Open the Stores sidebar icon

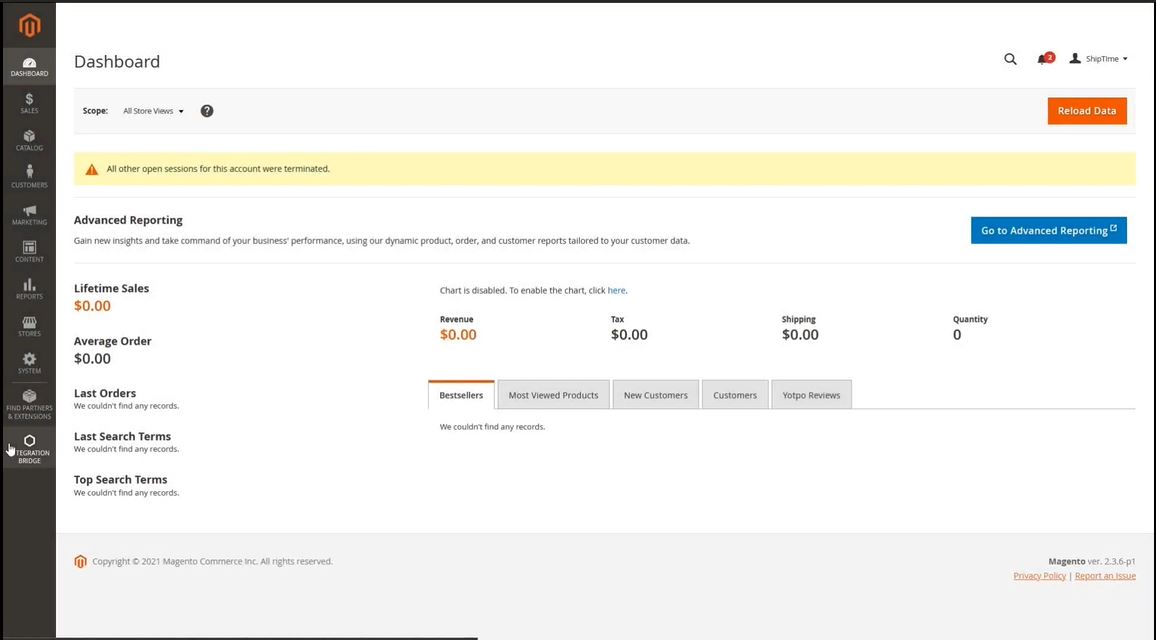[29, 325]
